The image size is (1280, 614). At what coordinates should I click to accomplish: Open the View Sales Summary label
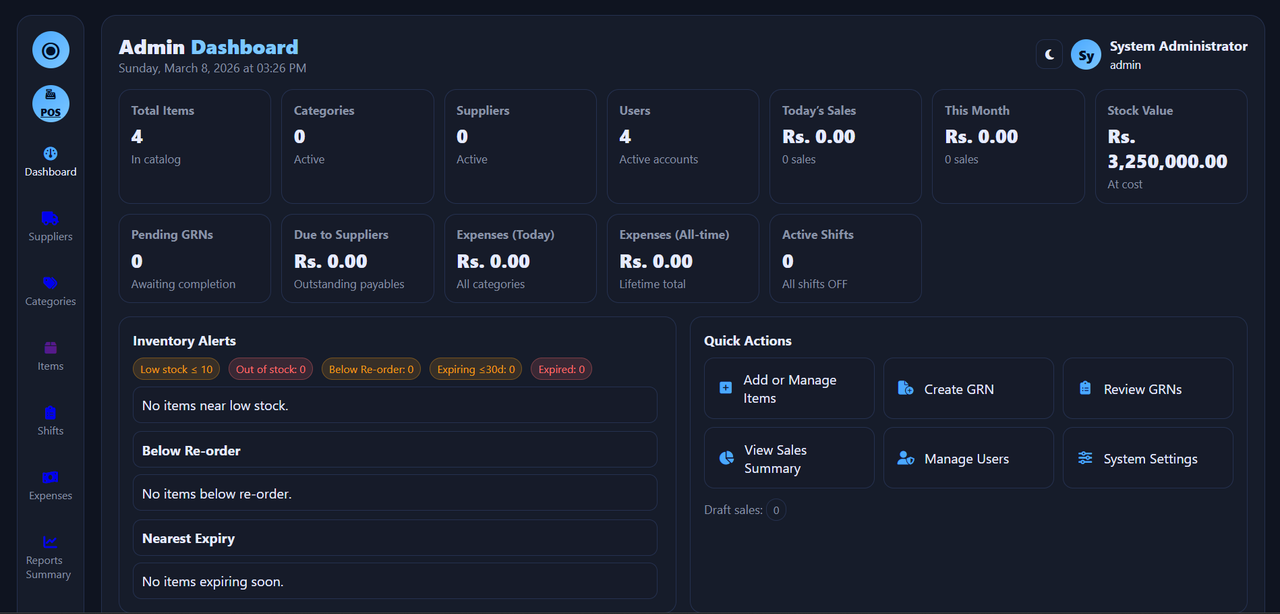(x=775, y=459)
